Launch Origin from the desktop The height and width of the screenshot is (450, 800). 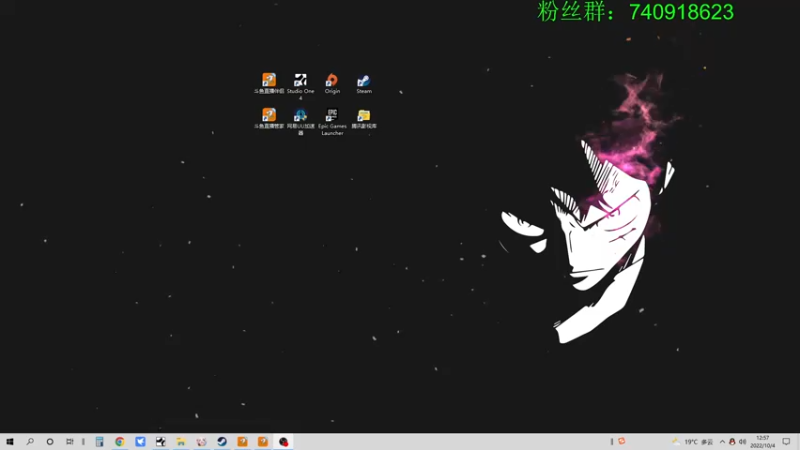coord(332,84)
